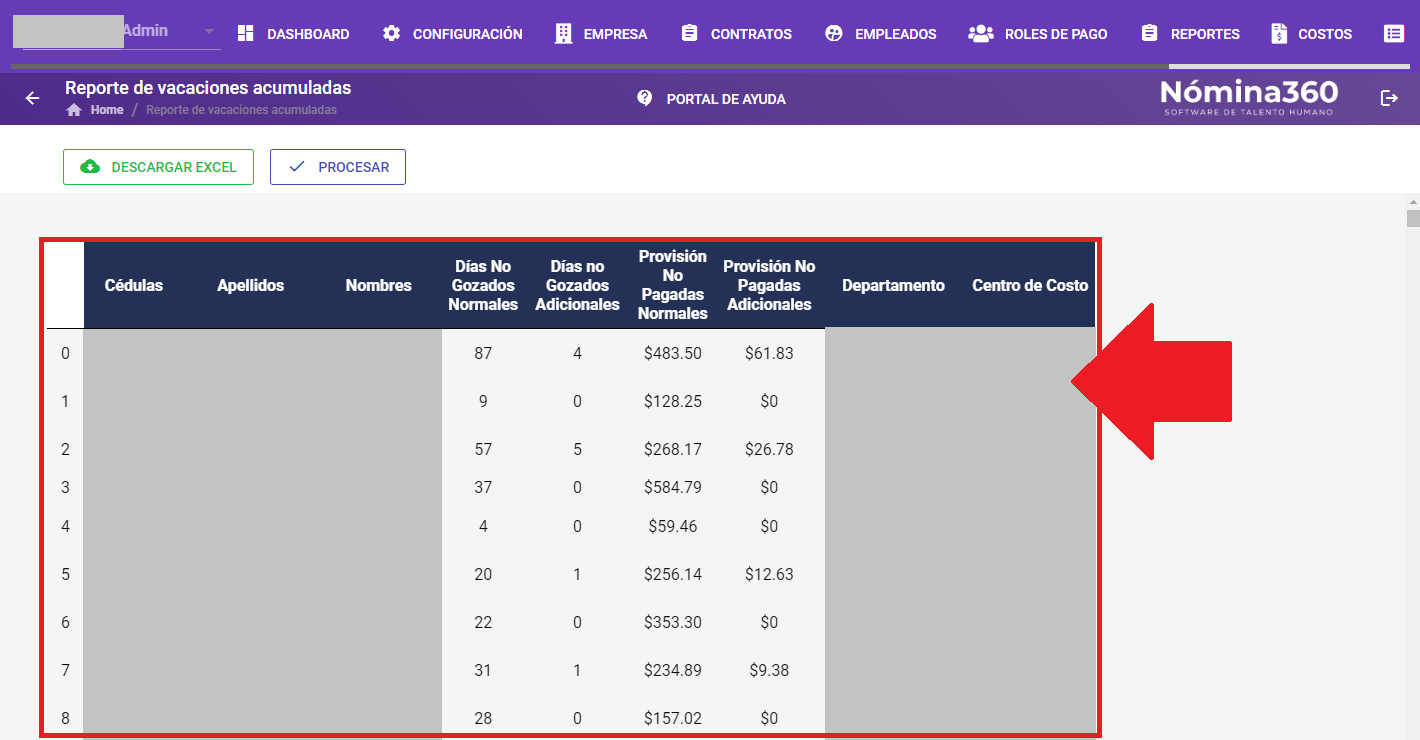Image resolution: width=1420 pixels, height=740 pixels.
Task: Click the help question mark icon
Action: (x=645, y=98)
